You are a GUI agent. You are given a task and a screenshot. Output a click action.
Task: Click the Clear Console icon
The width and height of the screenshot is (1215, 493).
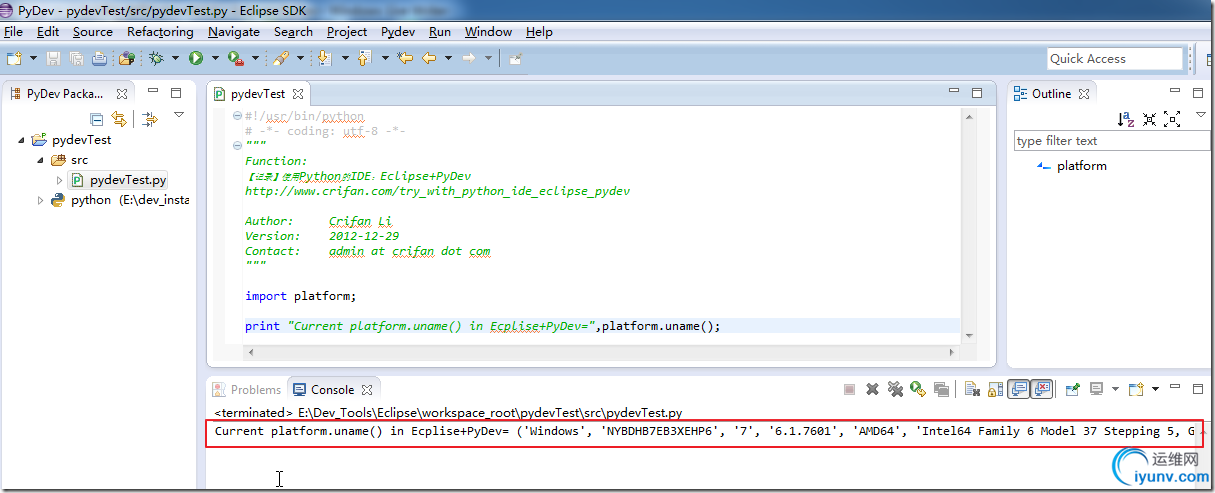point(972,389)
